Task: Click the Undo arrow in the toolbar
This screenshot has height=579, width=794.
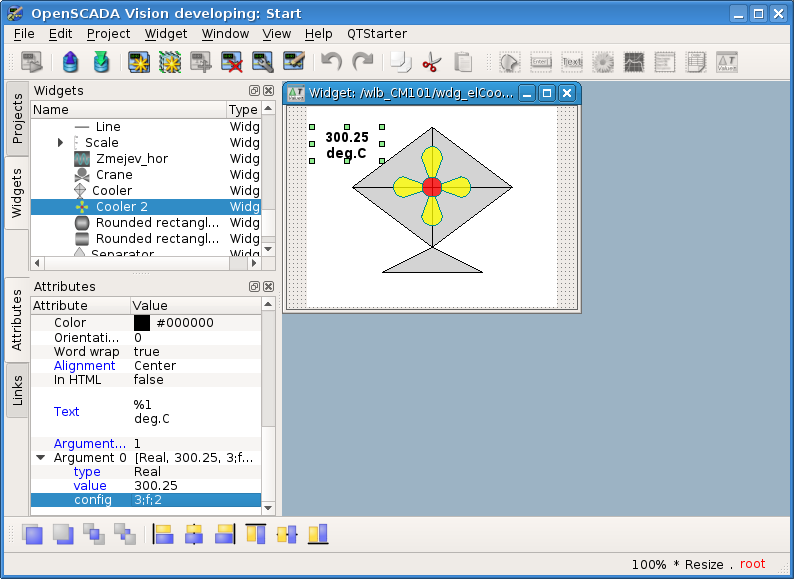Action: point(331,62)
